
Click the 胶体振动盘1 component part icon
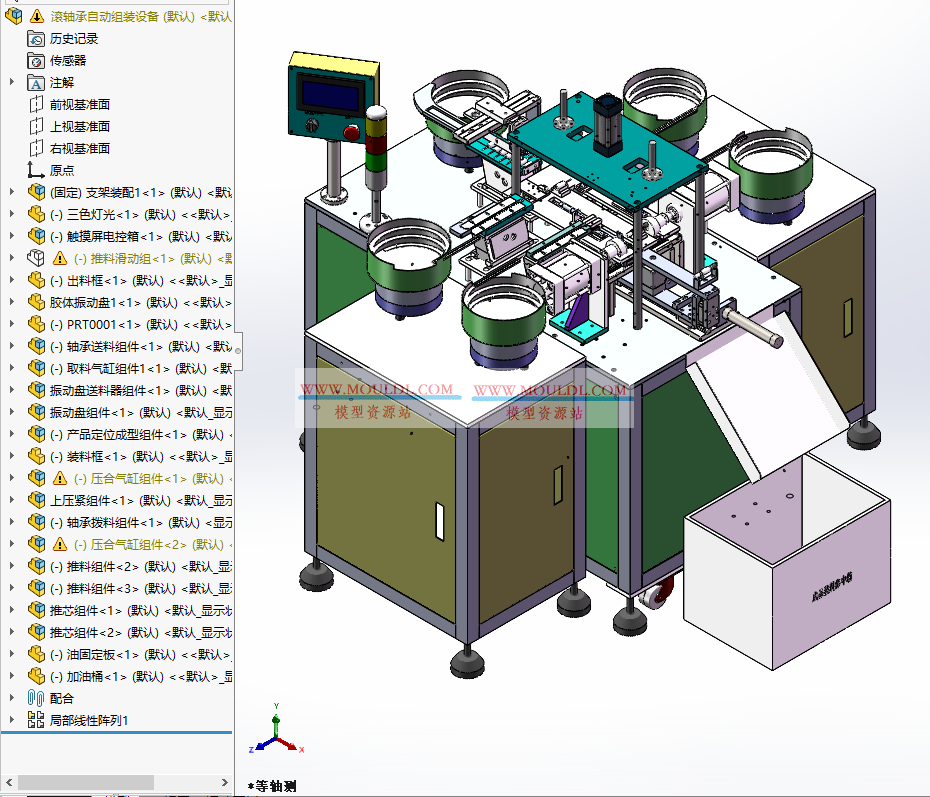[x=37, y=301]
